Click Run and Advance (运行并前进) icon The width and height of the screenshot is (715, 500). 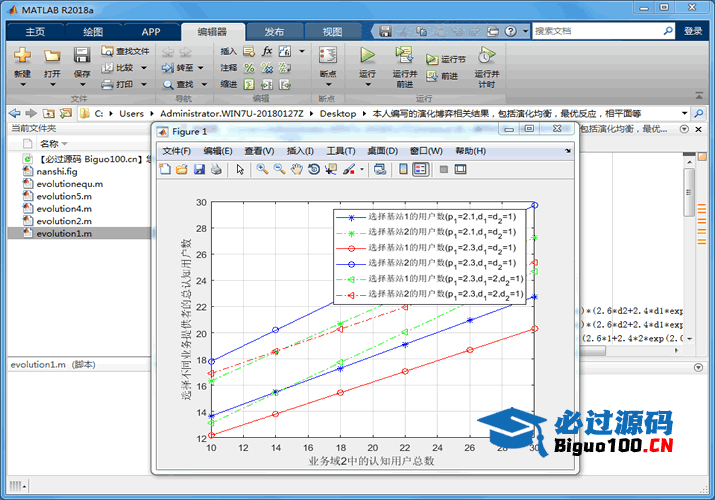[x=404, y=55]
